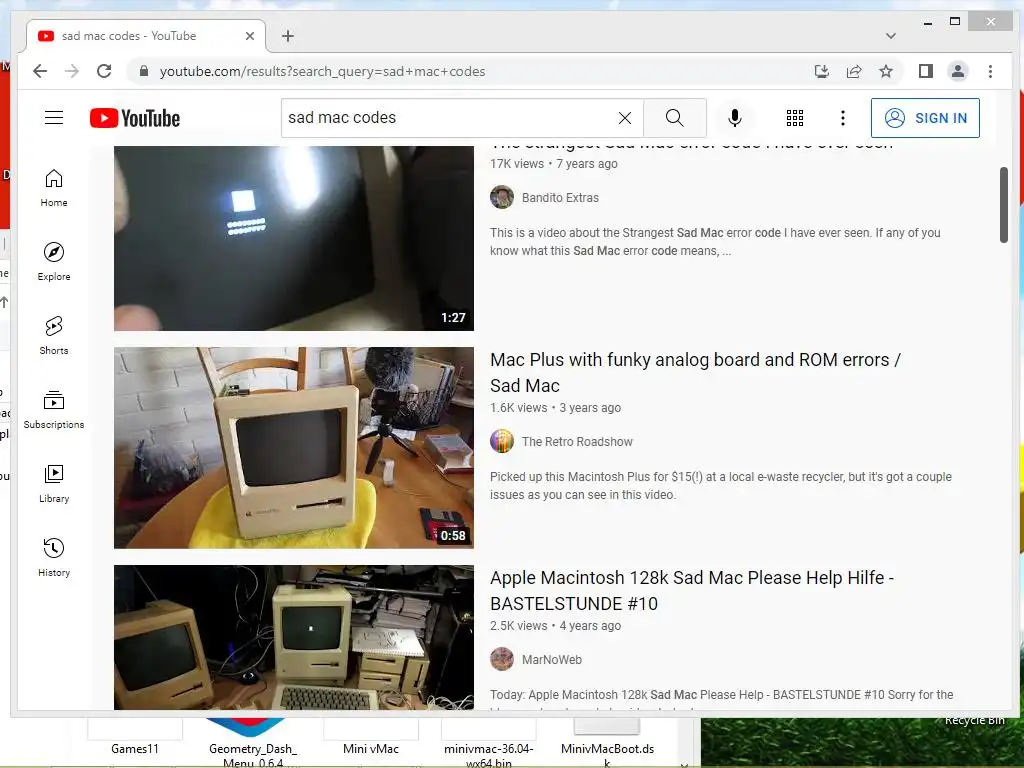Open the YouTube hamburger guide menu
The image size is (1024, 768).
[54, 118]
